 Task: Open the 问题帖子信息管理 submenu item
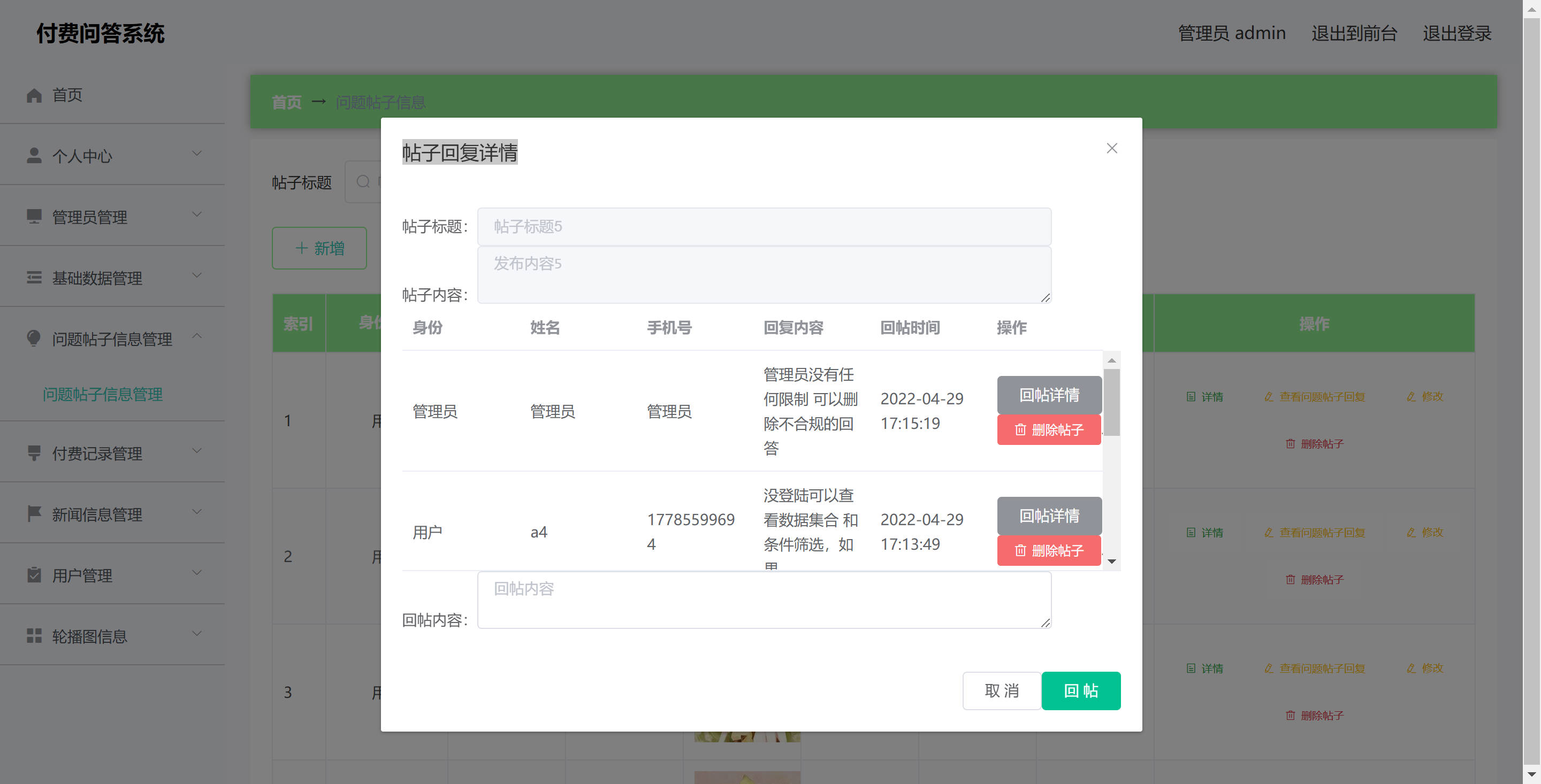[102, 395]
